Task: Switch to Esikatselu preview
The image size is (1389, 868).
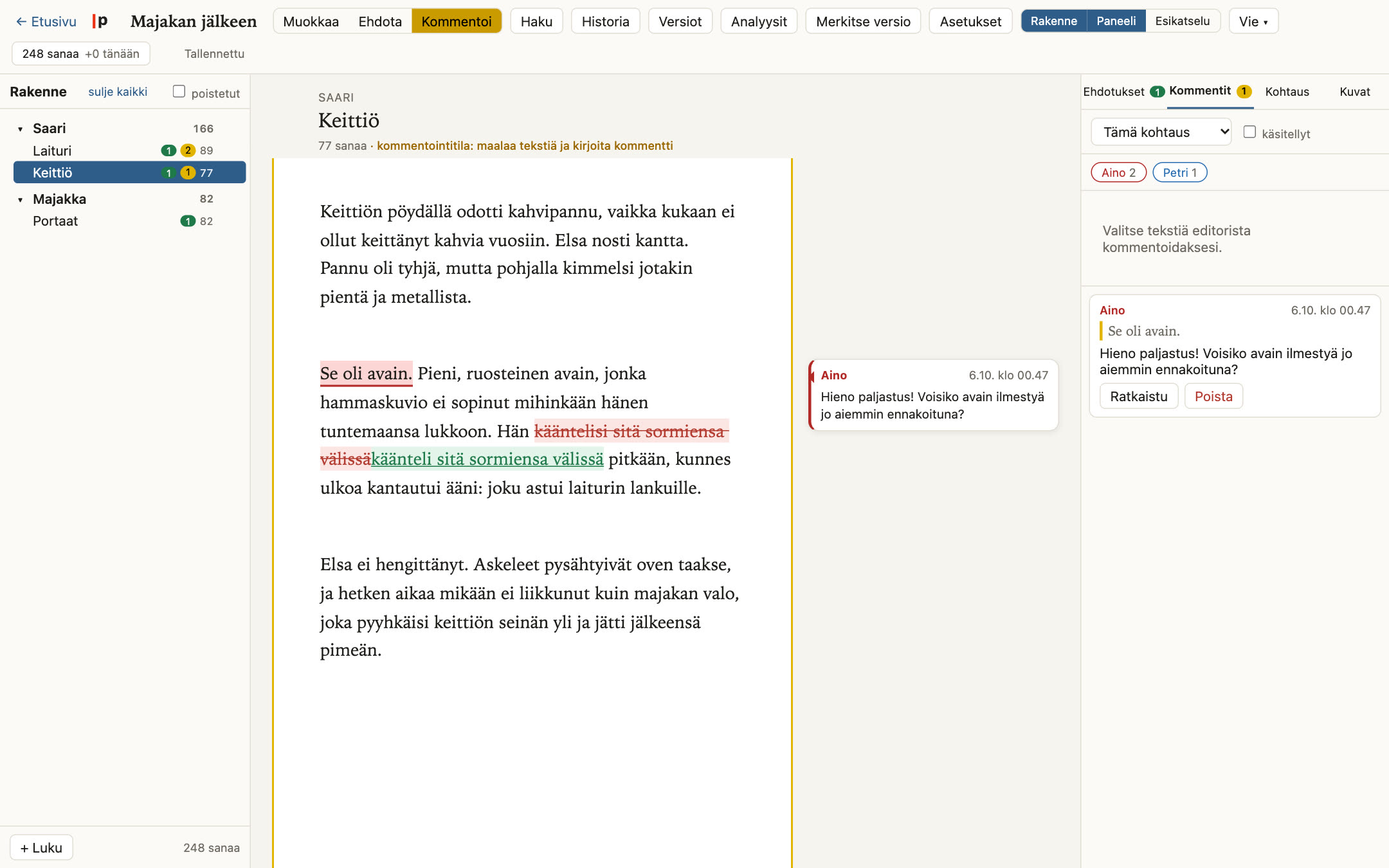Action: click(1182, 21)
